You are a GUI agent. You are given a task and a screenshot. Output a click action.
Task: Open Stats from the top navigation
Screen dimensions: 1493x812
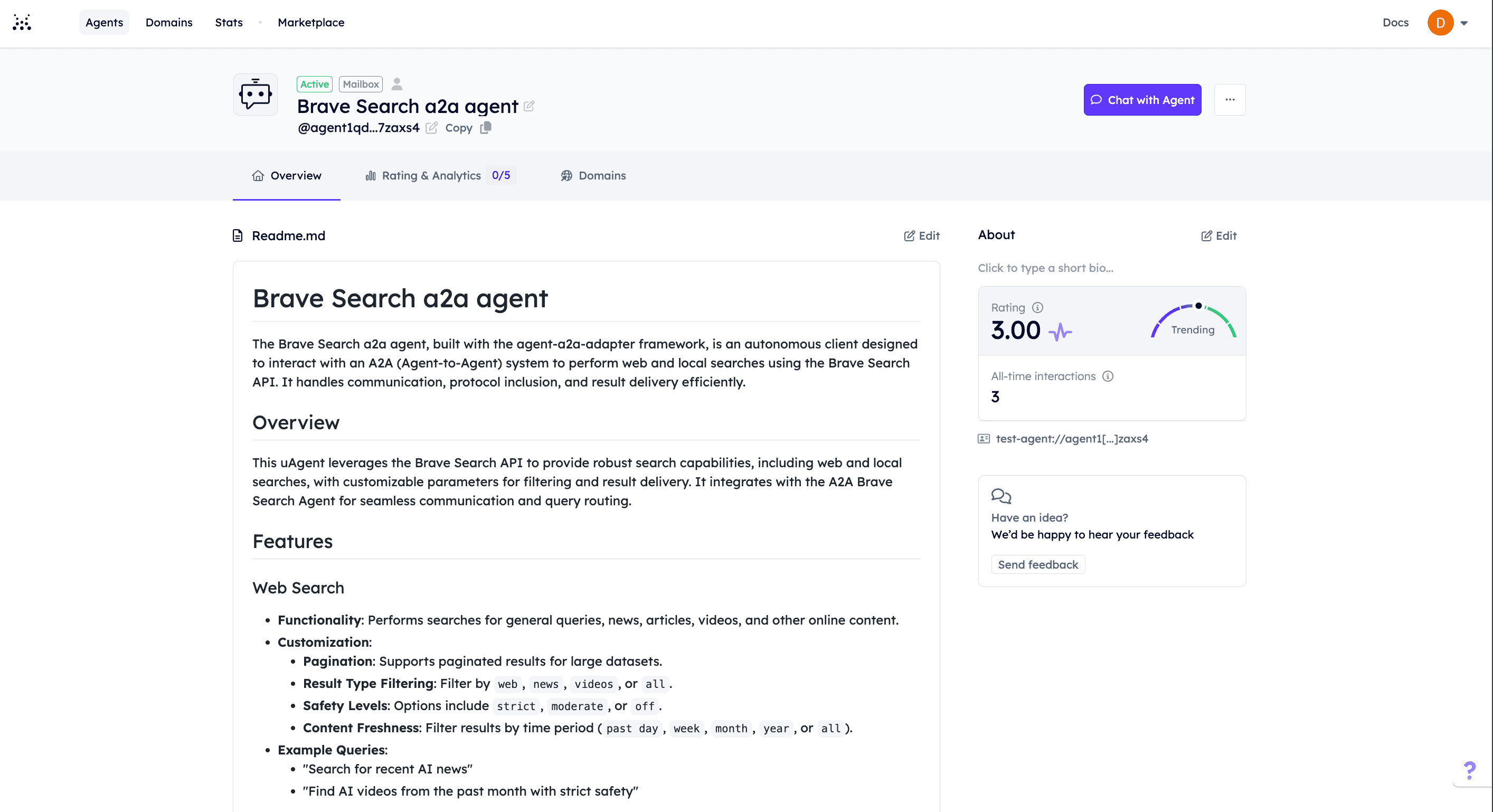click(229, 23)
